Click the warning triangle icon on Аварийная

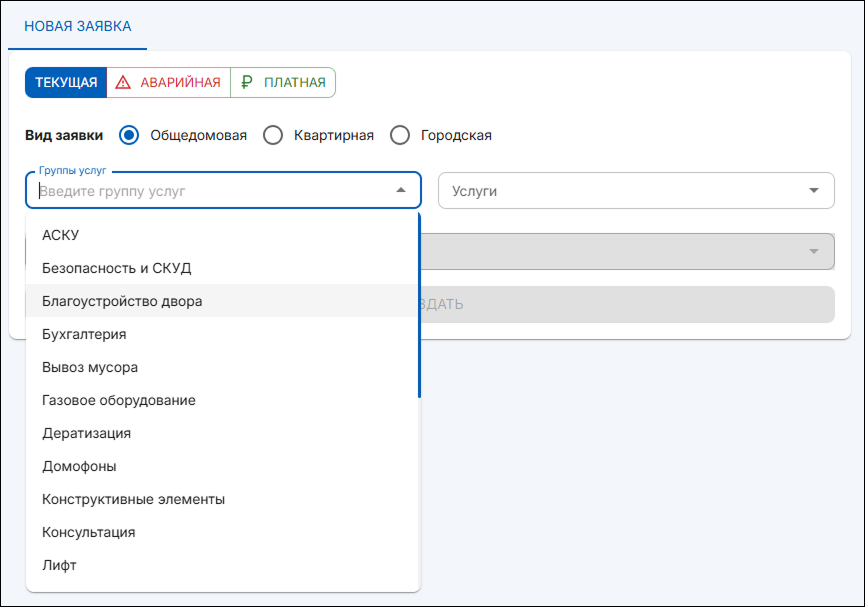click(x=124, y=83)
